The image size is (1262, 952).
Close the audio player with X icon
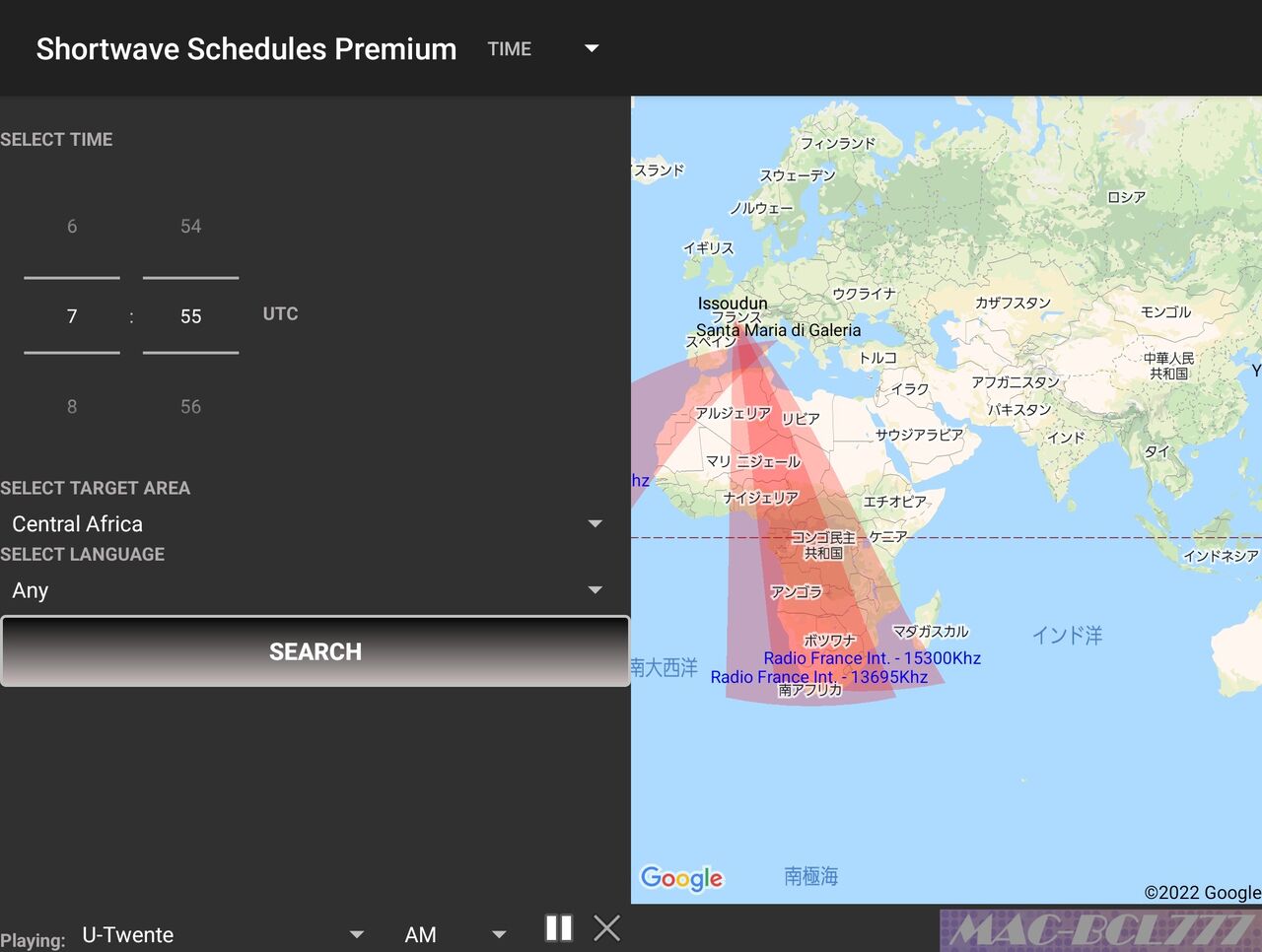point(607,928)
